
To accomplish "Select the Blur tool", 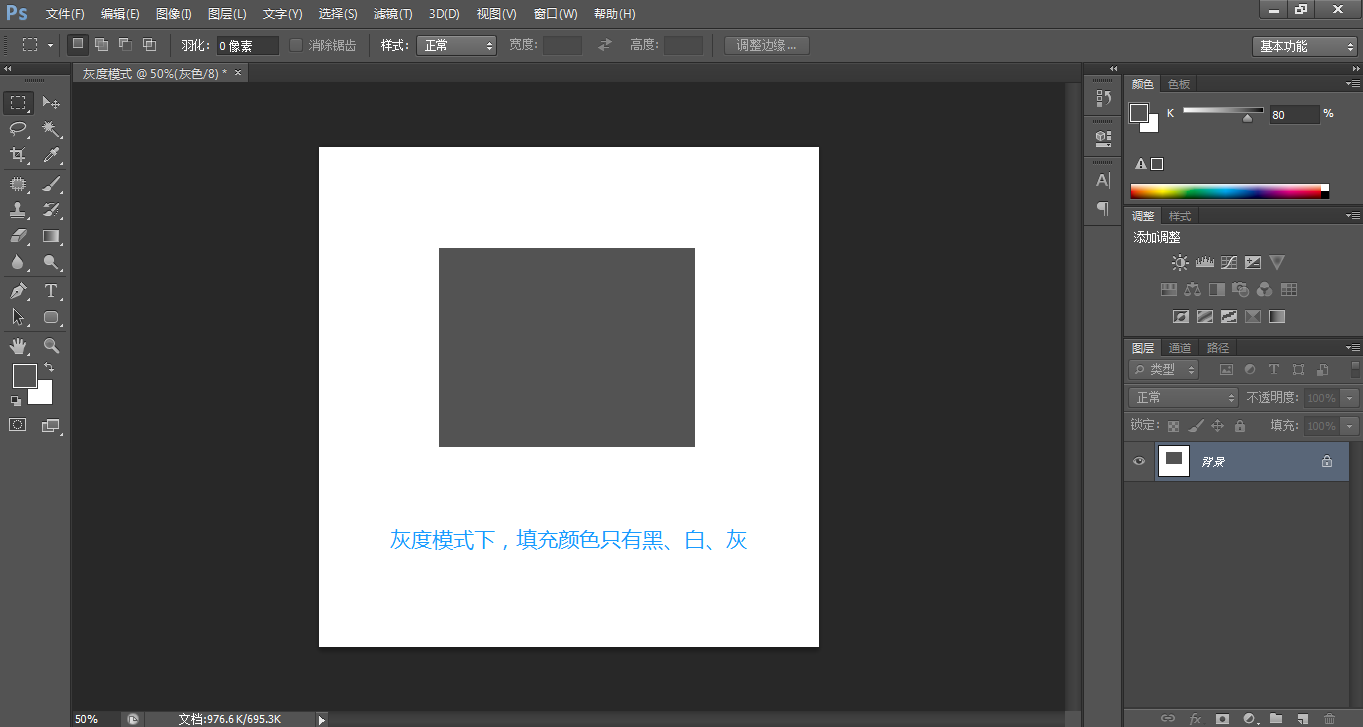I will [x=18, y=263].
